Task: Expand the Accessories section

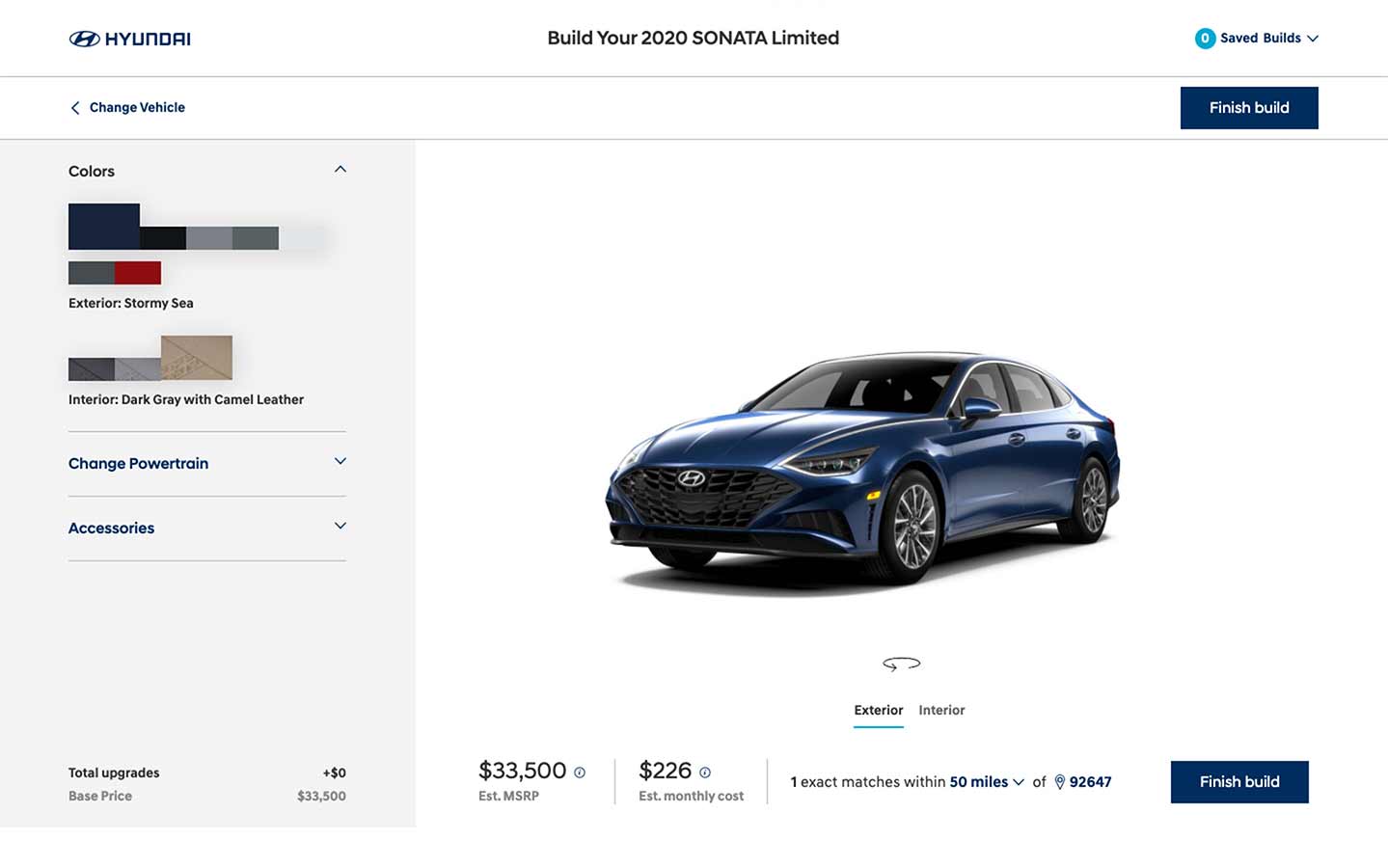Action: 340,527
